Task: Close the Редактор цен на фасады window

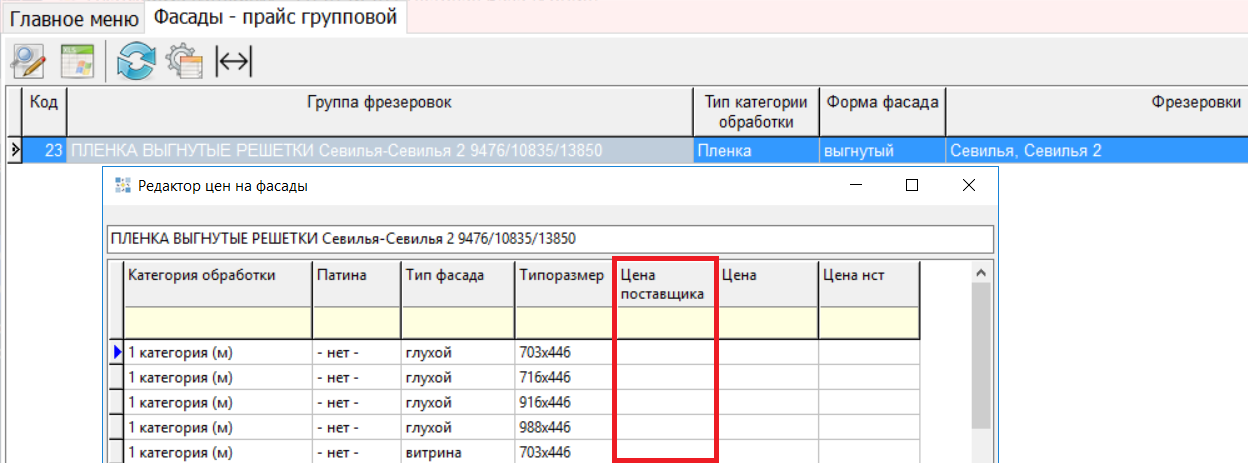Action: click(967, 185)
